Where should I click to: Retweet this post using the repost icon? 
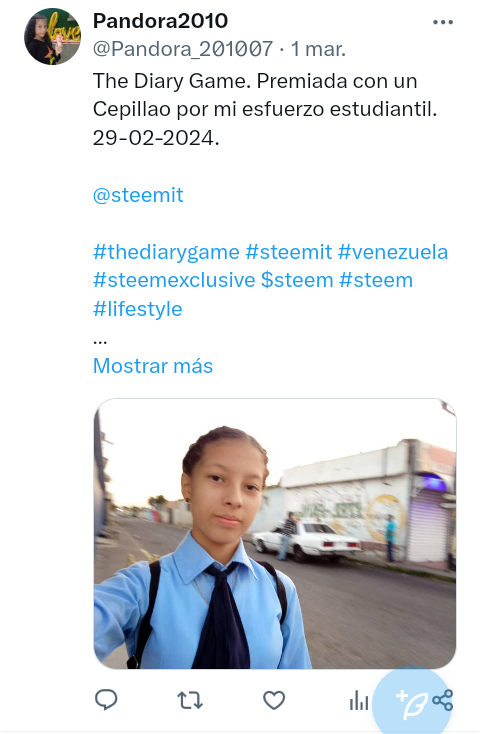(190, 701)
